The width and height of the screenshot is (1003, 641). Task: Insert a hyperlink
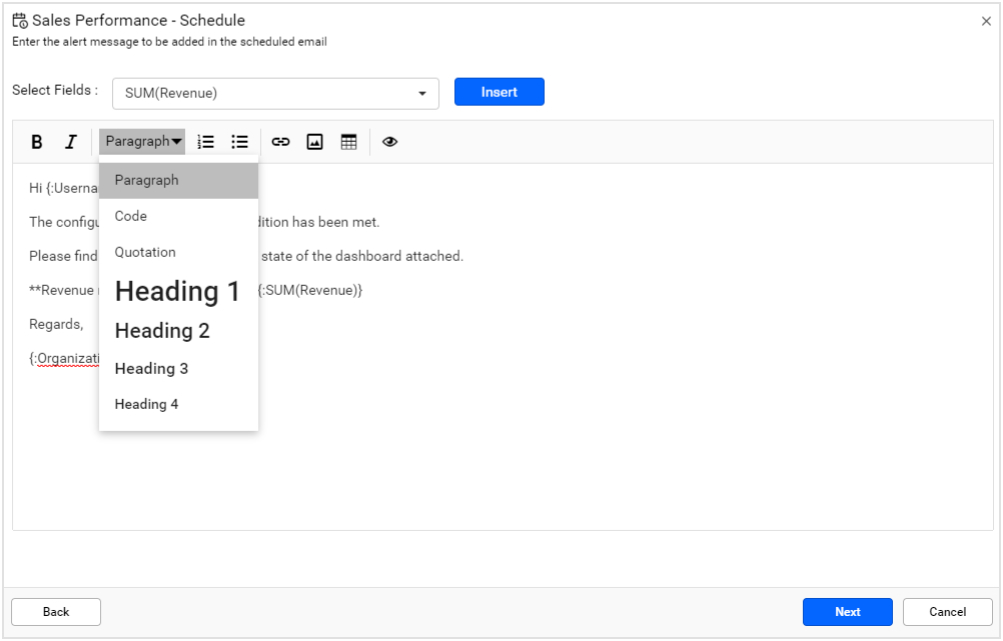280,141
